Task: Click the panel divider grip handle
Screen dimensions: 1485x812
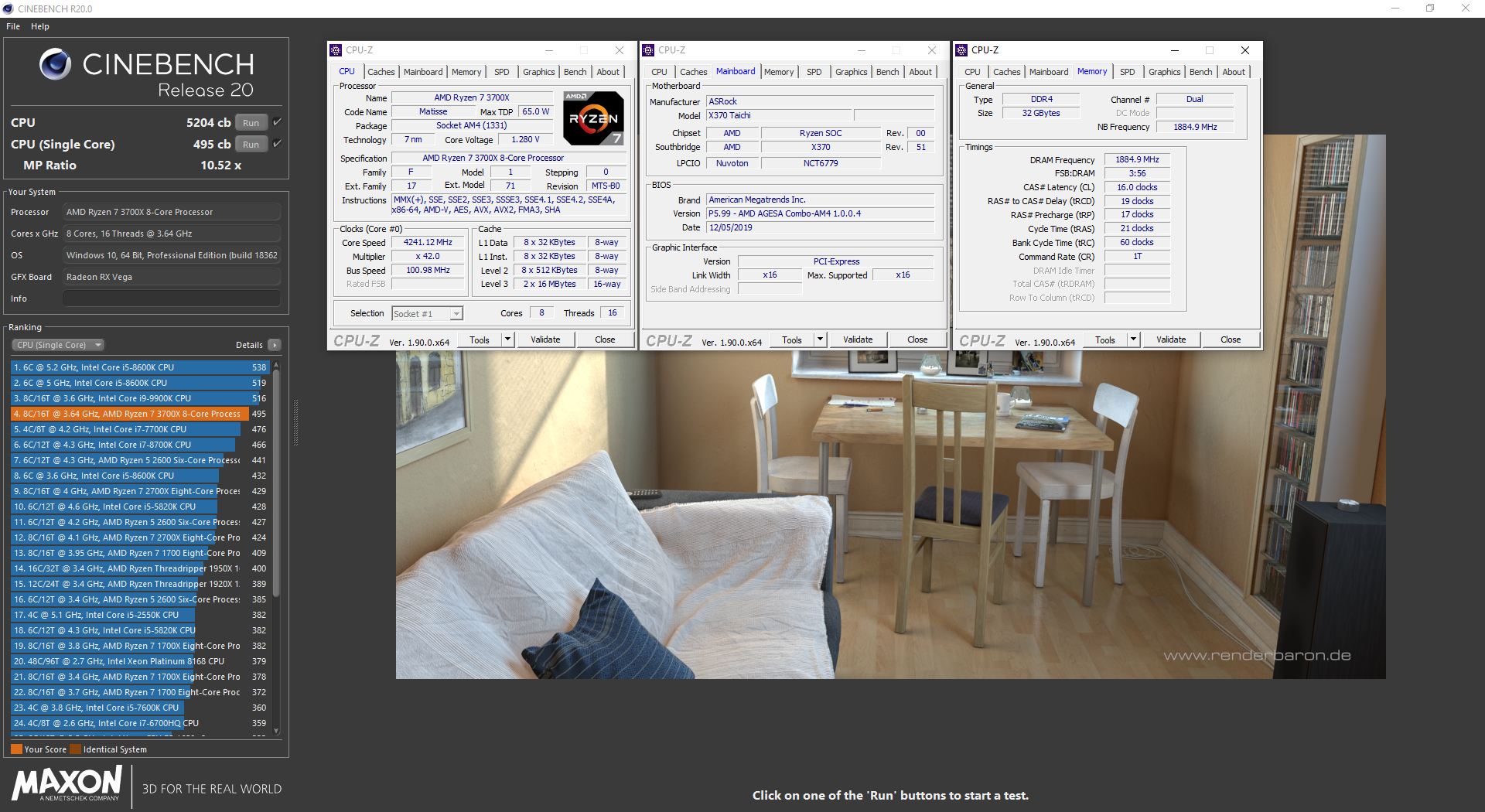Action: coord(295,423)
